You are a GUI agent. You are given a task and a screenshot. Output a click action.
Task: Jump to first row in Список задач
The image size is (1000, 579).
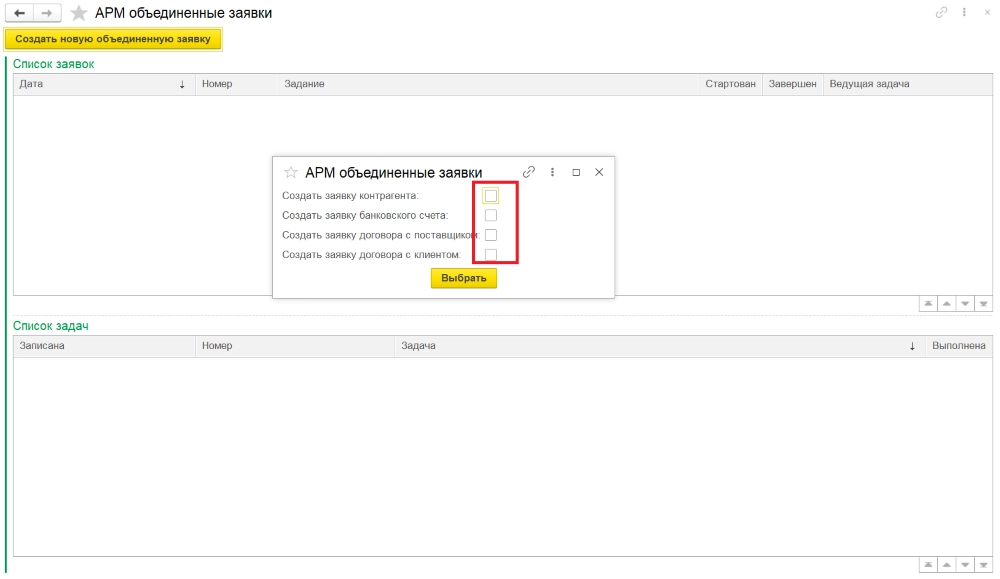928,565
